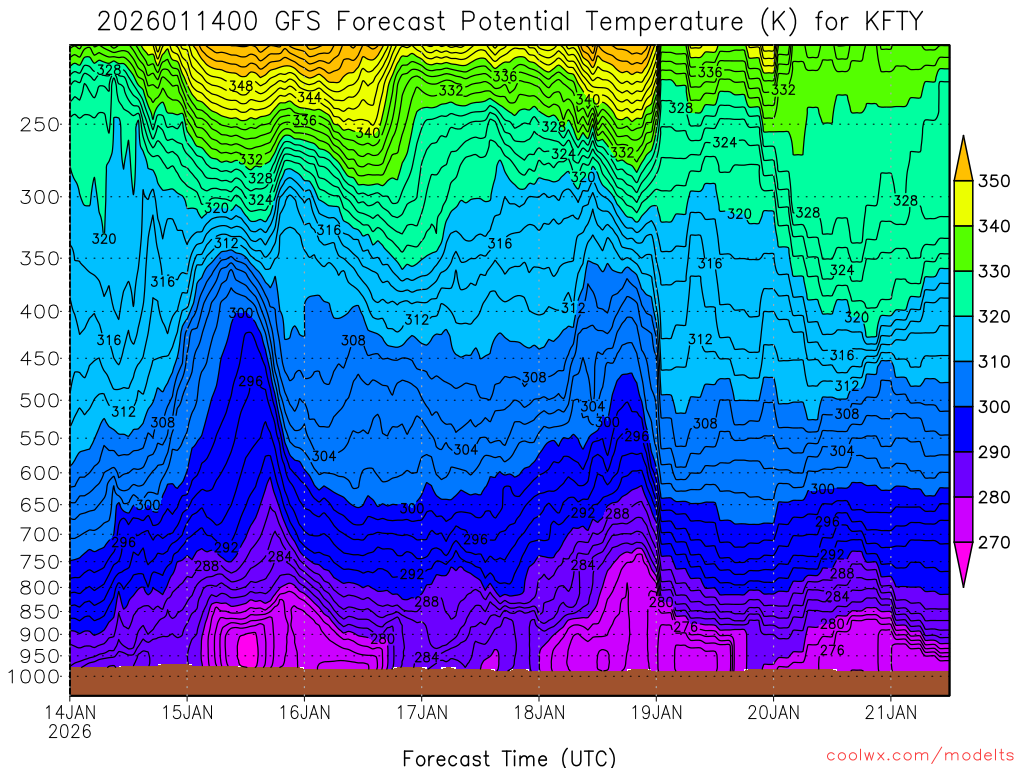Click the 290 color bar value label
The width and height of the screenshot is (1024, 768).
pos(994,451)
